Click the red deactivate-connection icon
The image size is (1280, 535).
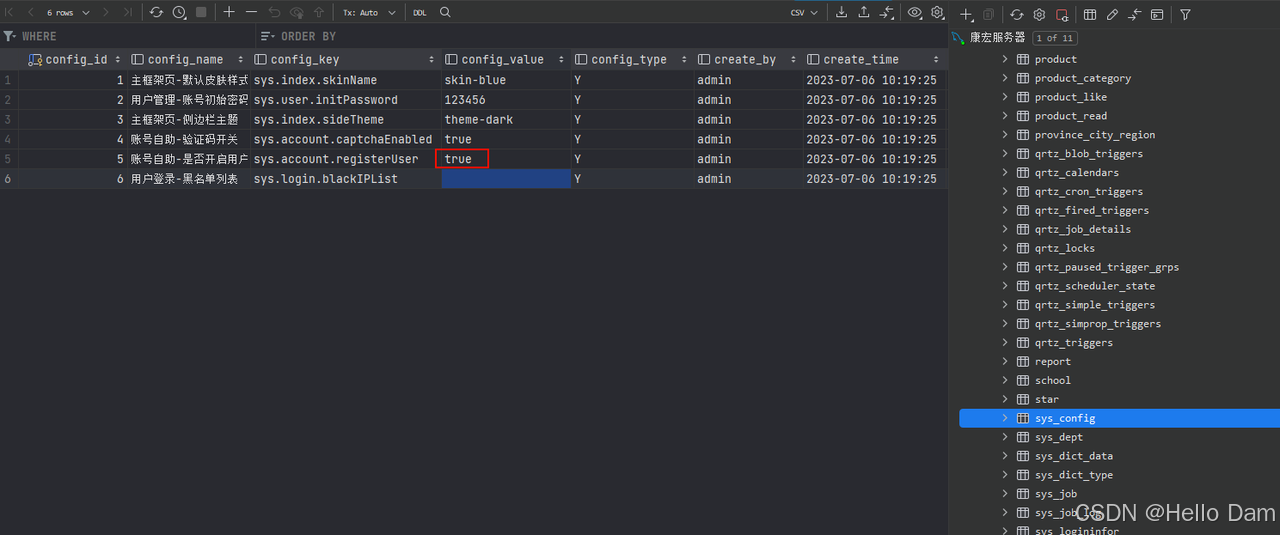point(1062,14)
